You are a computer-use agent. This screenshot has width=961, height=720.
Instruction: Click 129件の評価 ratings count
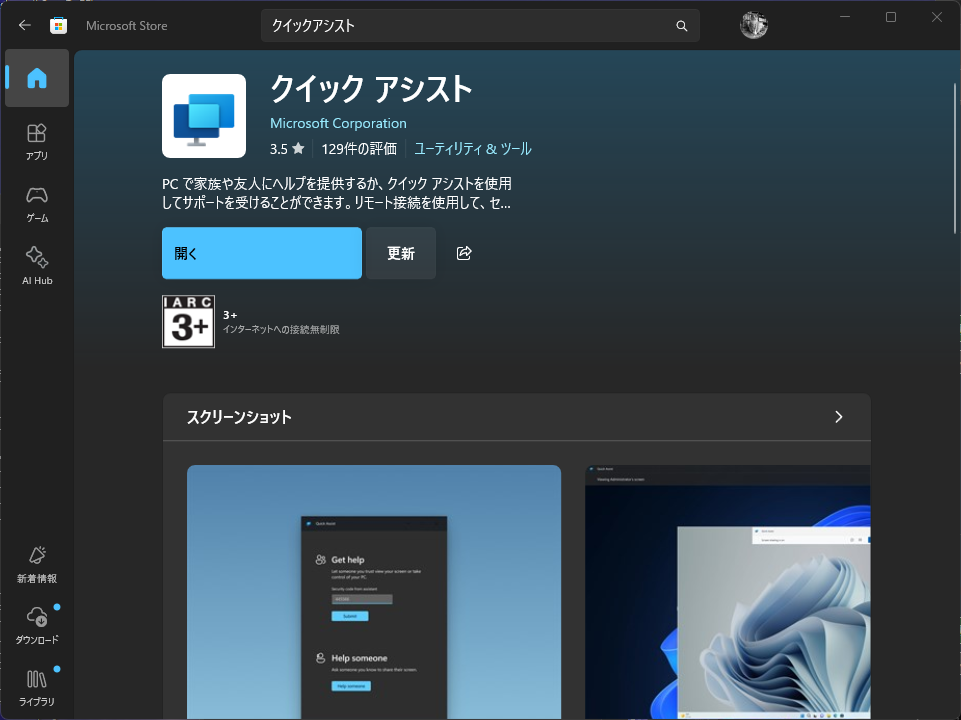tap(359, 149)
